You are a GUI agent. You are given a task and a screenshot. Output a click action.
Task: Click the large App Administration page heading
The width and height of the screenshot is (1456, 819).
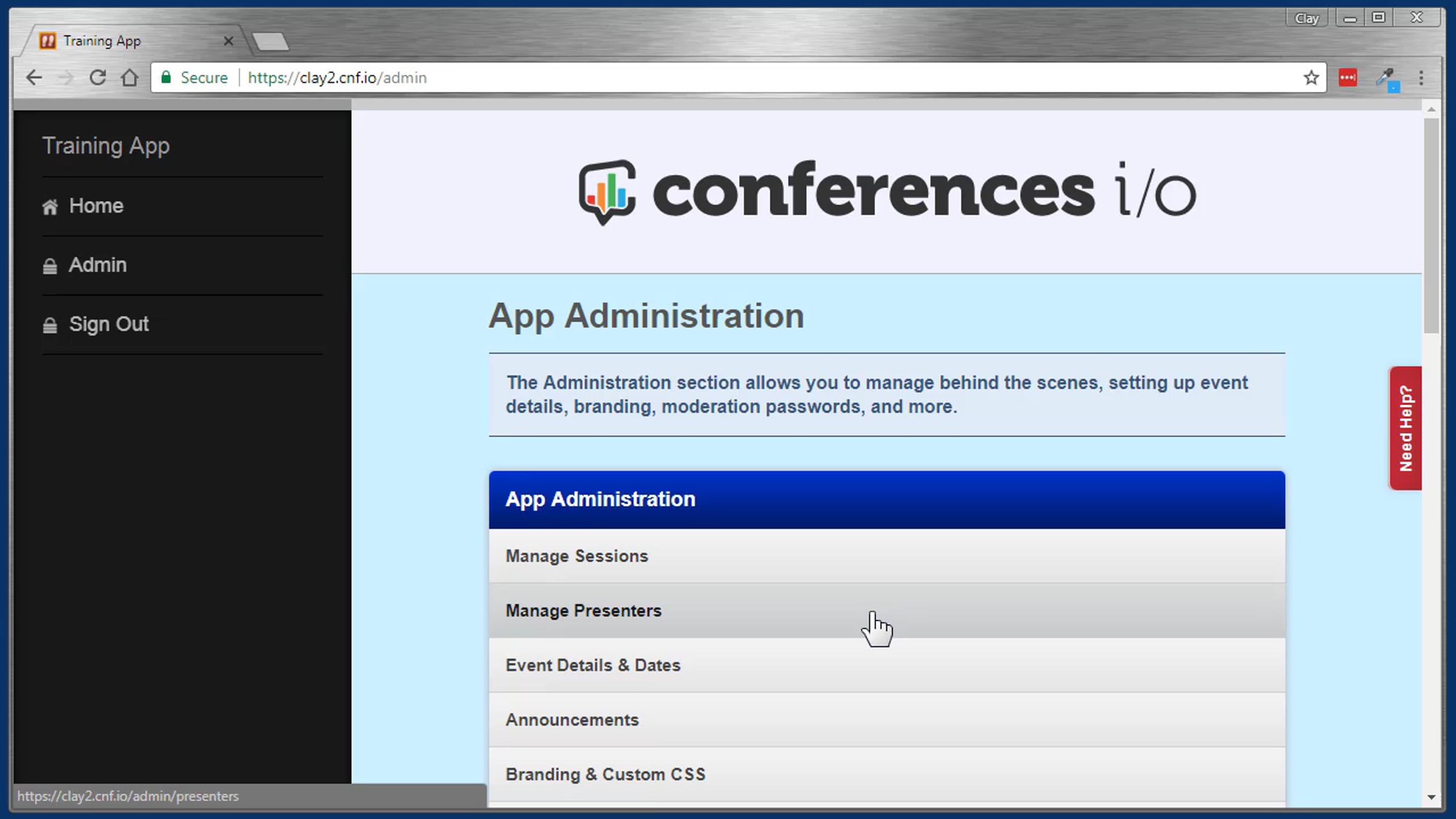coord(646,317)
